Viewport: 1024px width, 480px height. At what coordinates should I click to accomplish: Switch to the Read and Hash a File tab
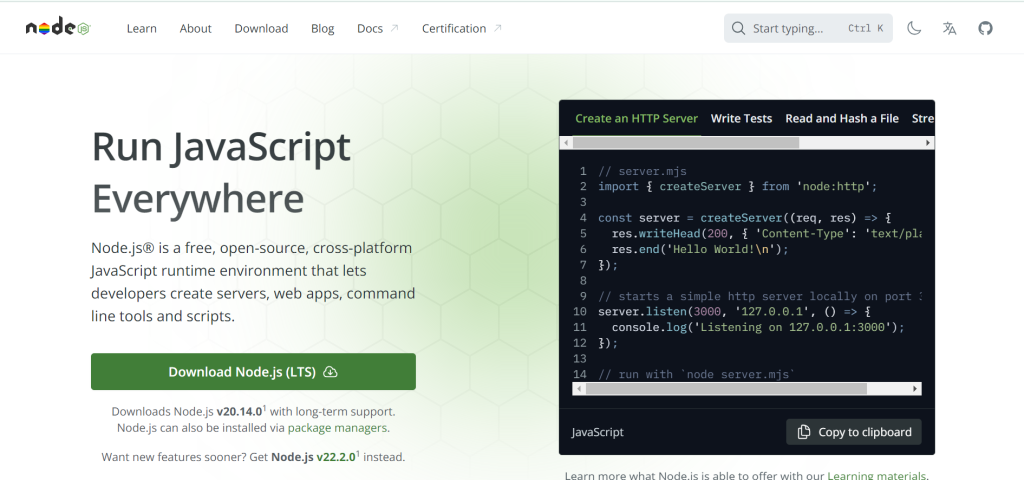(x=842, y=118)
